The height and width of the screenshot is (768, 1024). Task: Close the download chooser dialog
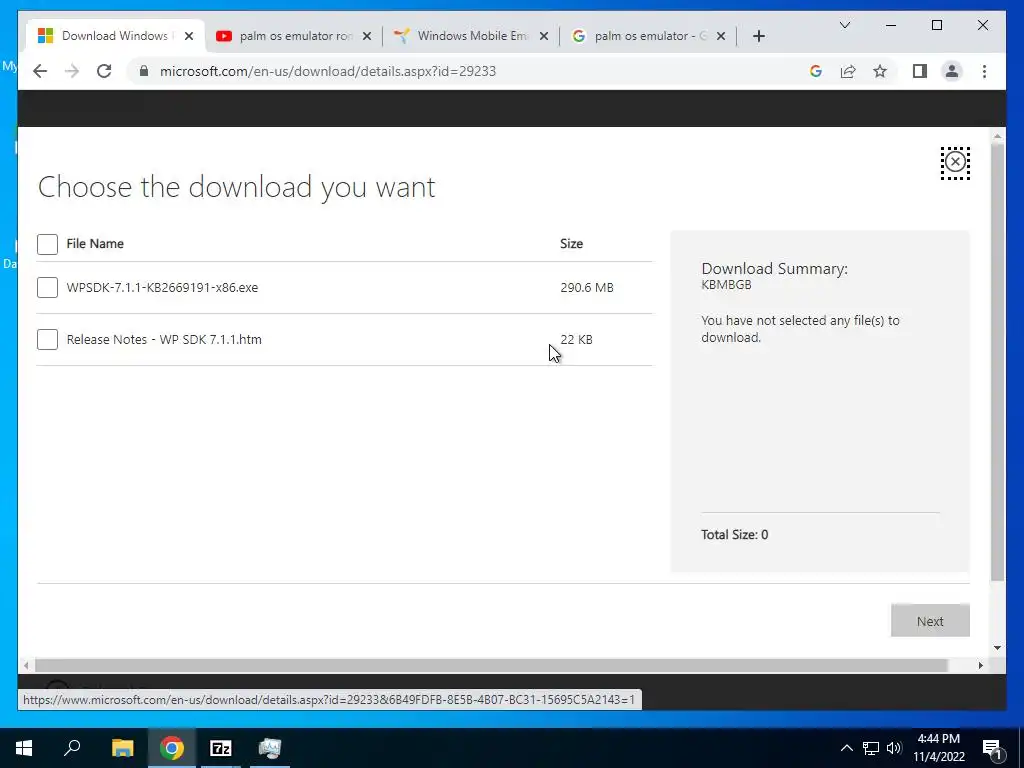click(x=955, y=162)
